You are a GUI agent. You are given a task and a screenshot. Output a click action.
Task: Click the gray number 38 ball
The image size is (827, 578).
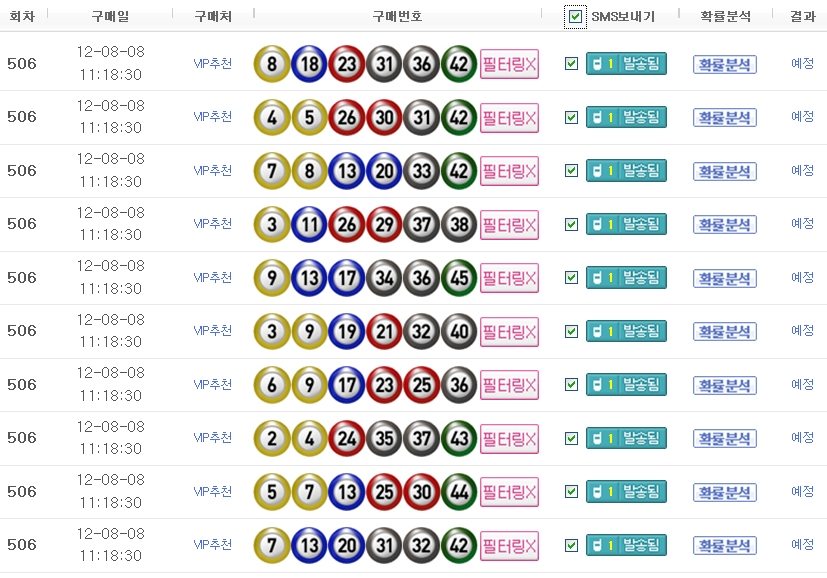click(x=459, y=224)
